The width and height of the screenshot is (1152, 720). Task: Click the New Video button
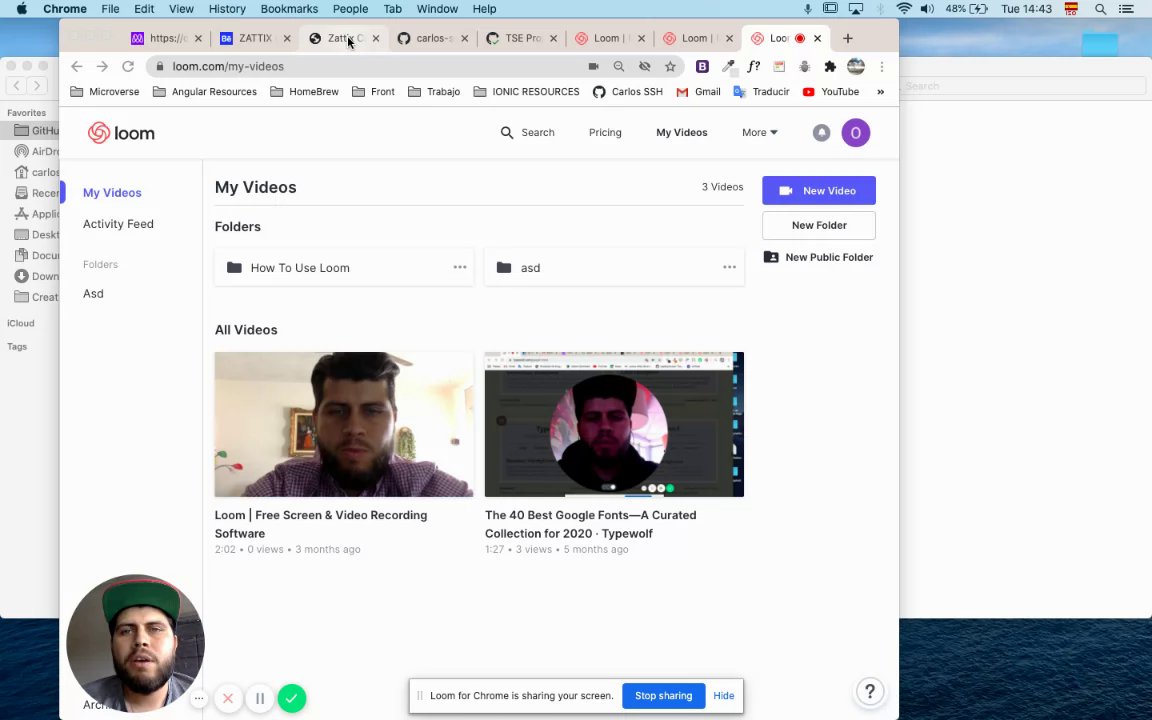point(818,190)
